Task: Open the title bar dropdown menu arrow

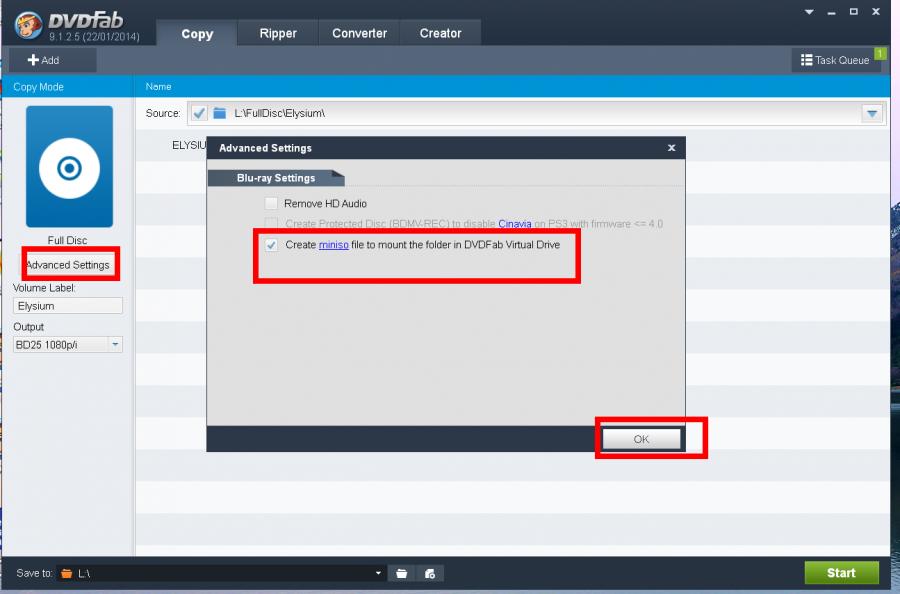Action: [x=809, y=11]
